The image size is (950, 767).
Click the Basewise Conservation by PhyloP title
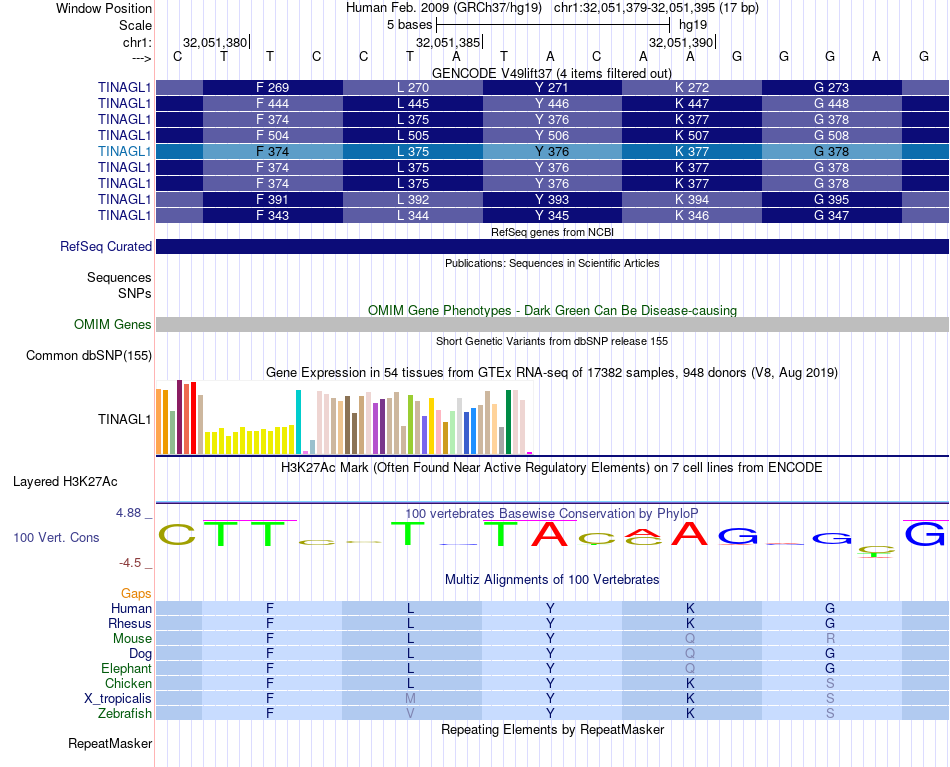[552, 514]
